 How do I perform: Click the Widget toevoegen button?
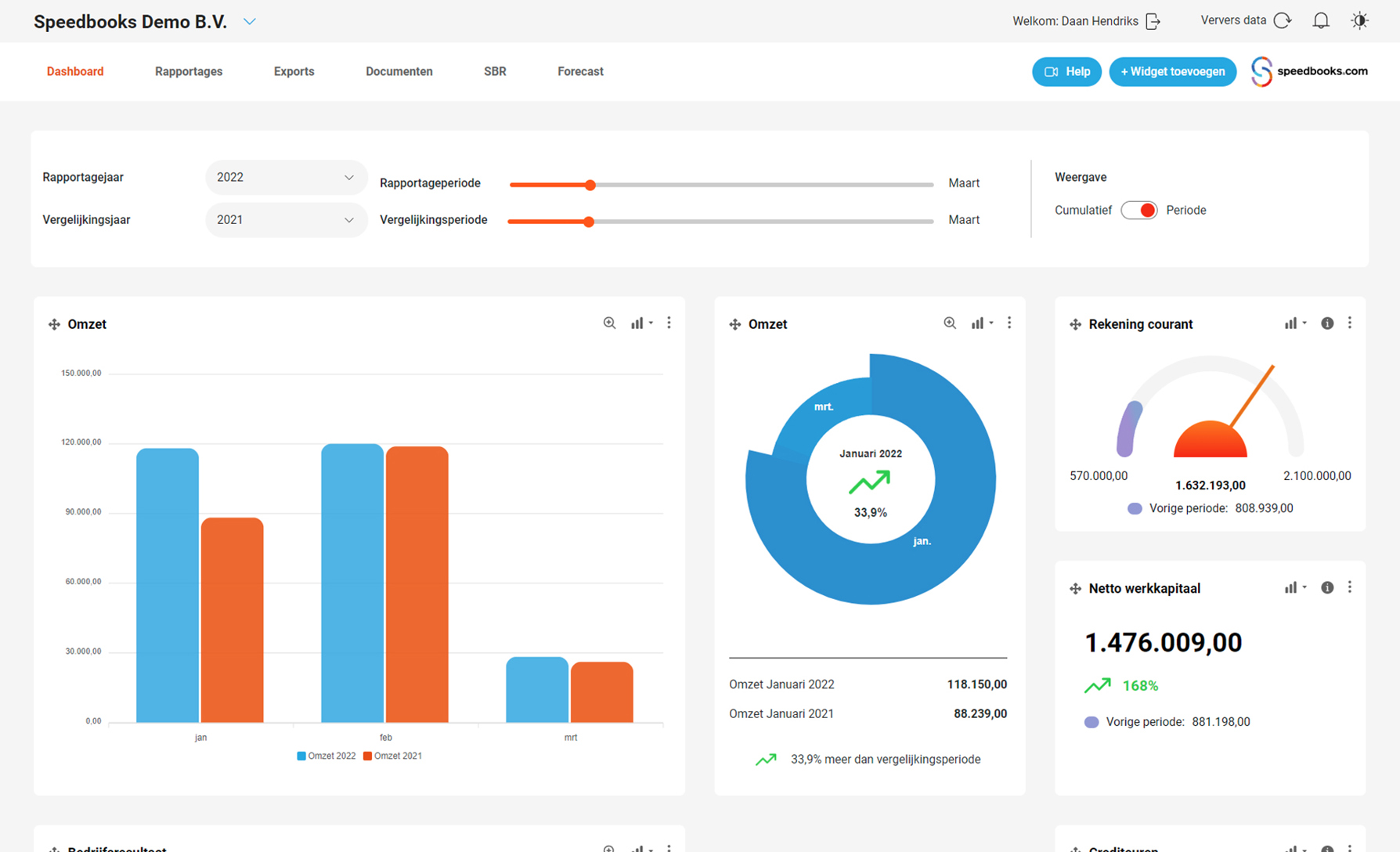[1172, 71]
